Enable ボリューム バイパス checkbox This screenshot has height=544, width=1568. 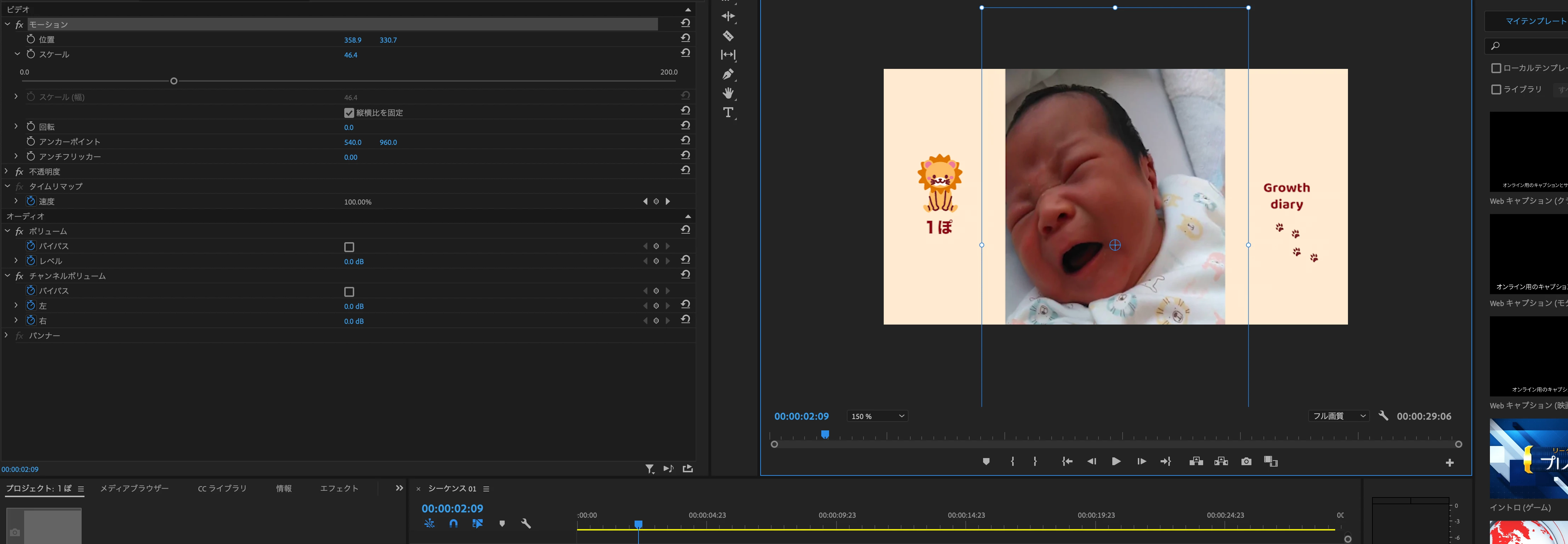point(349,247)
